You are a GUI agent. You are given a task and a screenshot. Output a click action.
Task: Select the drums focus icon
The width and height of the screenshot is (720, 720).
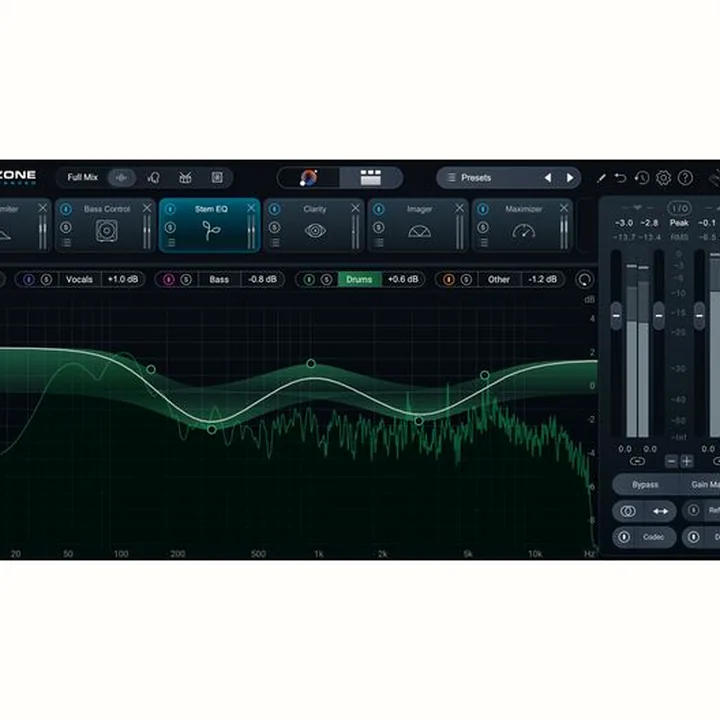coord(185,178)
